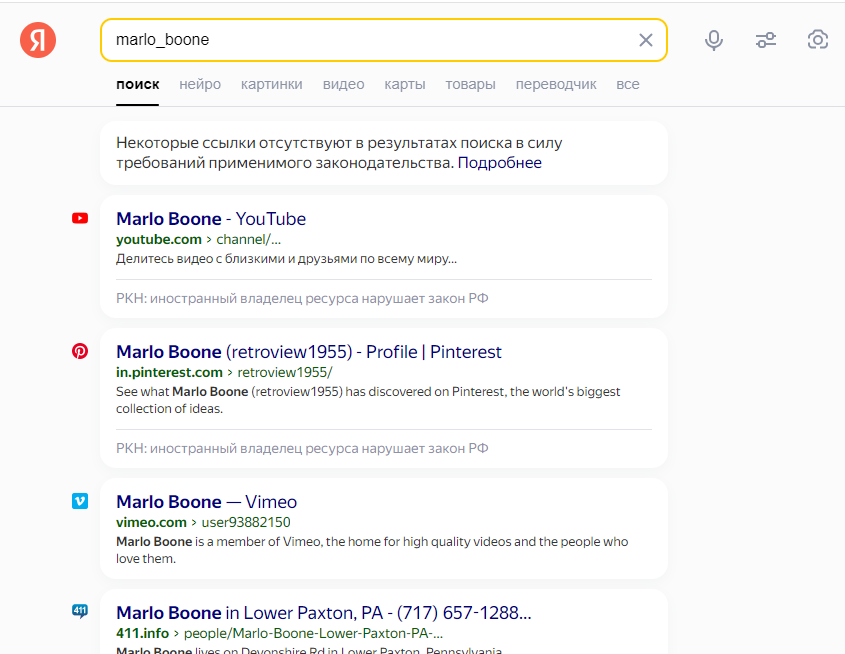Open image search camera icon
The image size is (845, 654).
coord(818,40)
